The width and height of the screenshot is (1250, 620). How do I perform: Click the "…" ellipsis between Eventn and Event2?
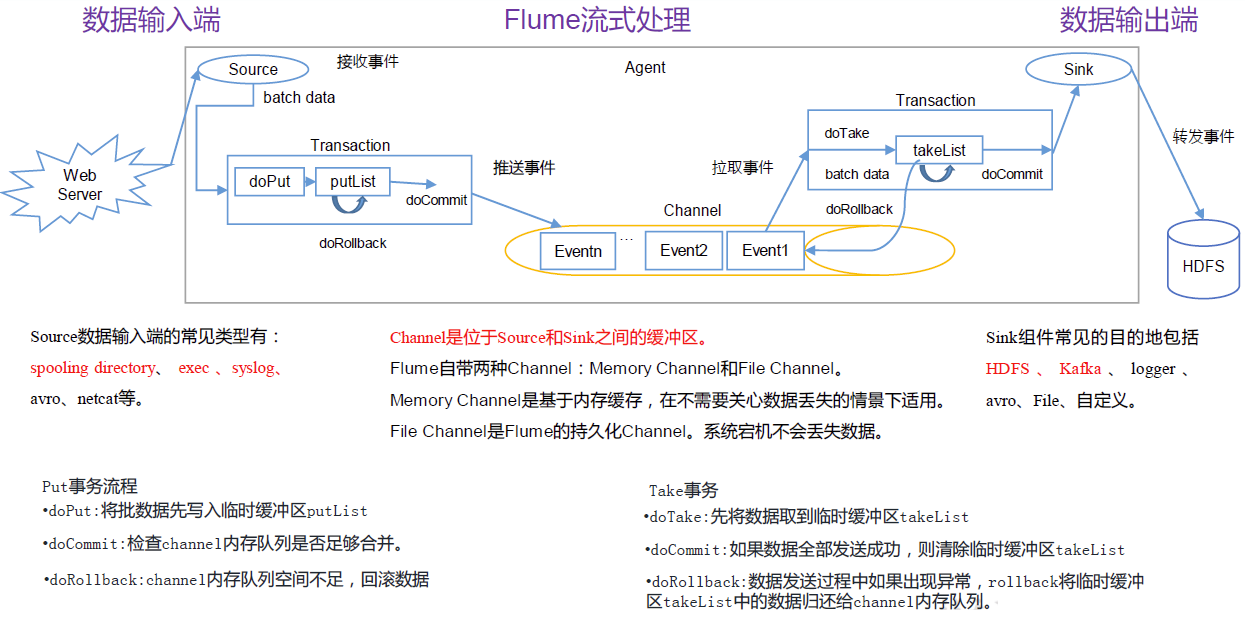coord(627,238)
